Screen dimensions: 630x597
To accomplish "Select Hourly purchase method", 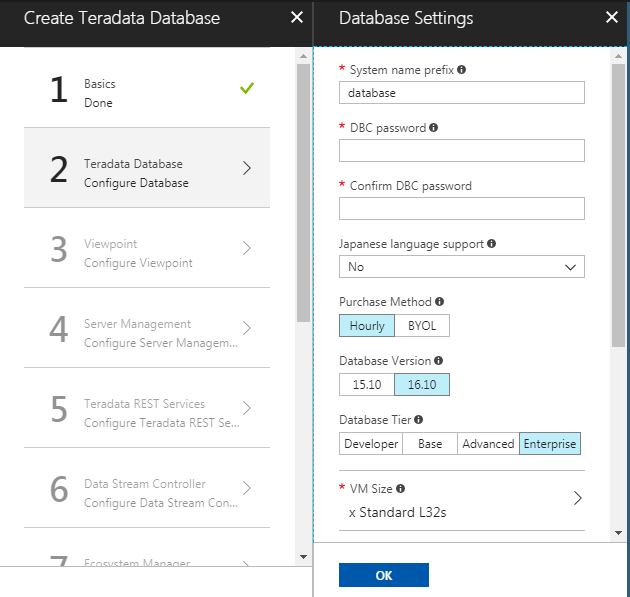I will coord(367,325).
